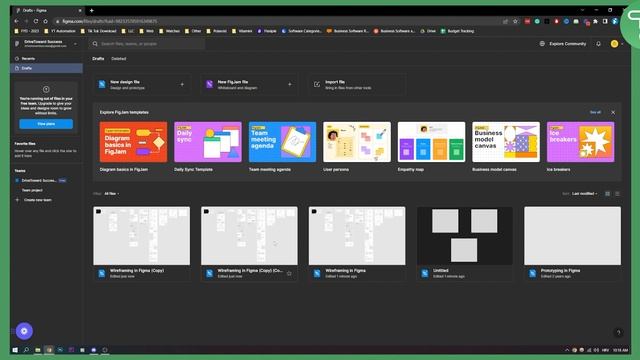Click See all FigJam templates
Screen dimensions: 640x360
595,112
